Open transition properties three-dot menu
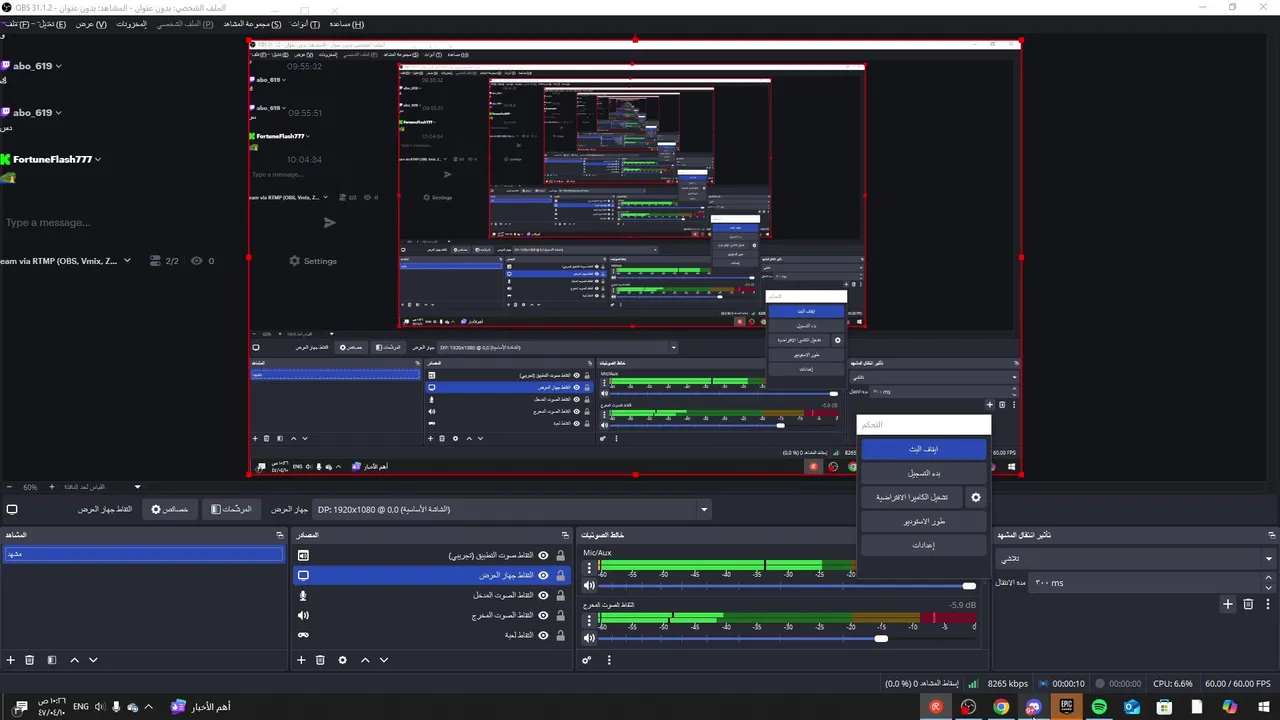Screen dimensions: 1280x720 (1268, 604)
